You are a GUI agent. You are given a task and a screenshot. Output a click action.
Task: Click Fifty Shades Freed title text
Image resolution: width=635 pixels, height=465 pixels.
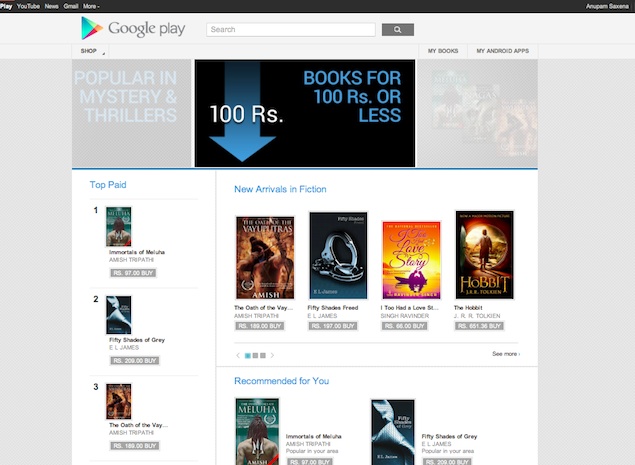(x=333, y=308)
